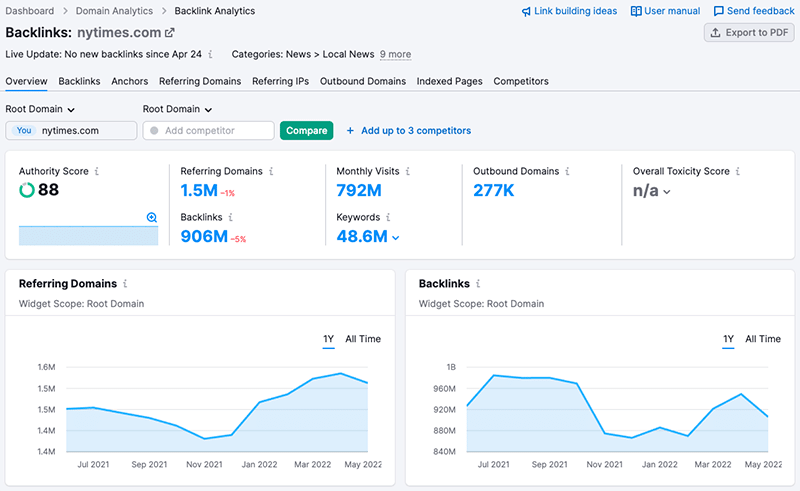The width and height of the screenshot is (800, 491).
Task: Click Referring Domains 1.5M value
Action: pyautogui.click(x=199, y=190)
